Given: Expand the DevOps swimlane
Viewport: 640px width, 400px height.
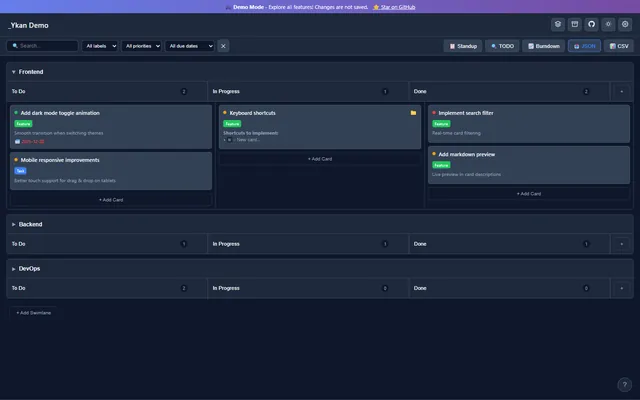Looking at the screenshot, I should pyautogui.click(x=13, y=269).
